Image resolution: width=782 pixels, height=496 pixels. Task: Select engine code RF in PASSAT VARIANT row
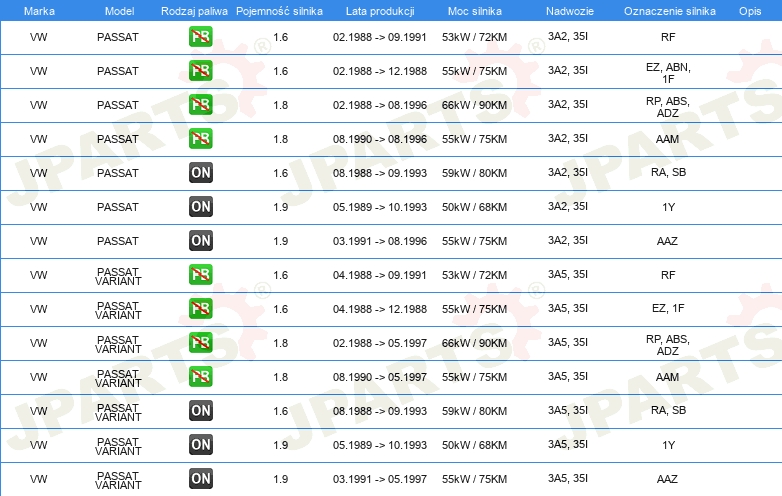tap(668, 275)
